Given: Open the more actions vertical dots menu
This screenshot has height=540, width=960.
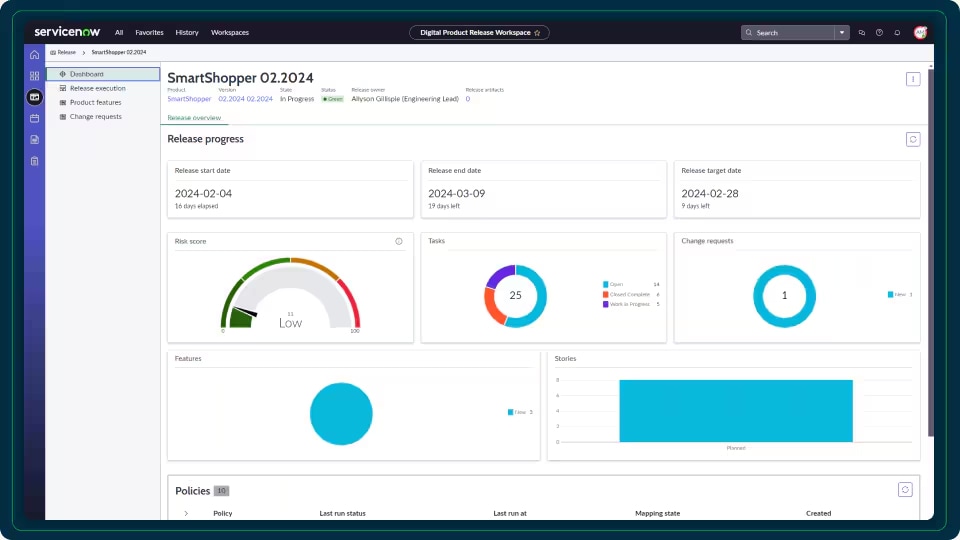Looking at the screenshot, I should [x=912, y=79].
